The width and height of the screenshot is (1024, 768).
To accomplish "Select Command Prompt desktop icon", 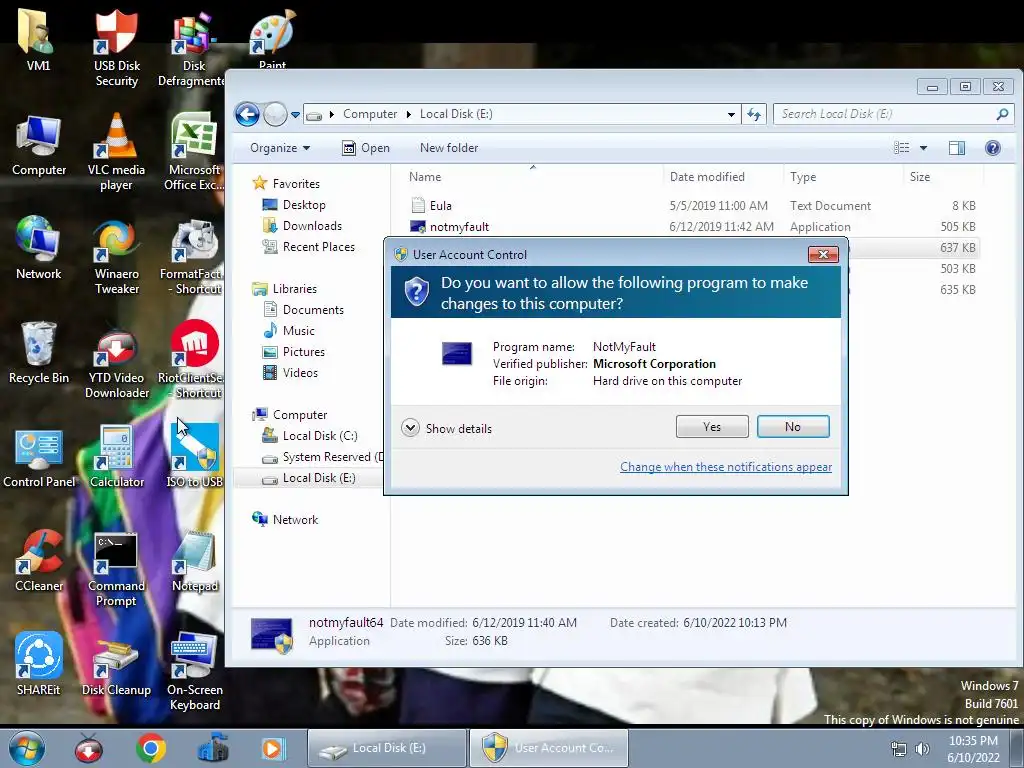I will 116,569.
